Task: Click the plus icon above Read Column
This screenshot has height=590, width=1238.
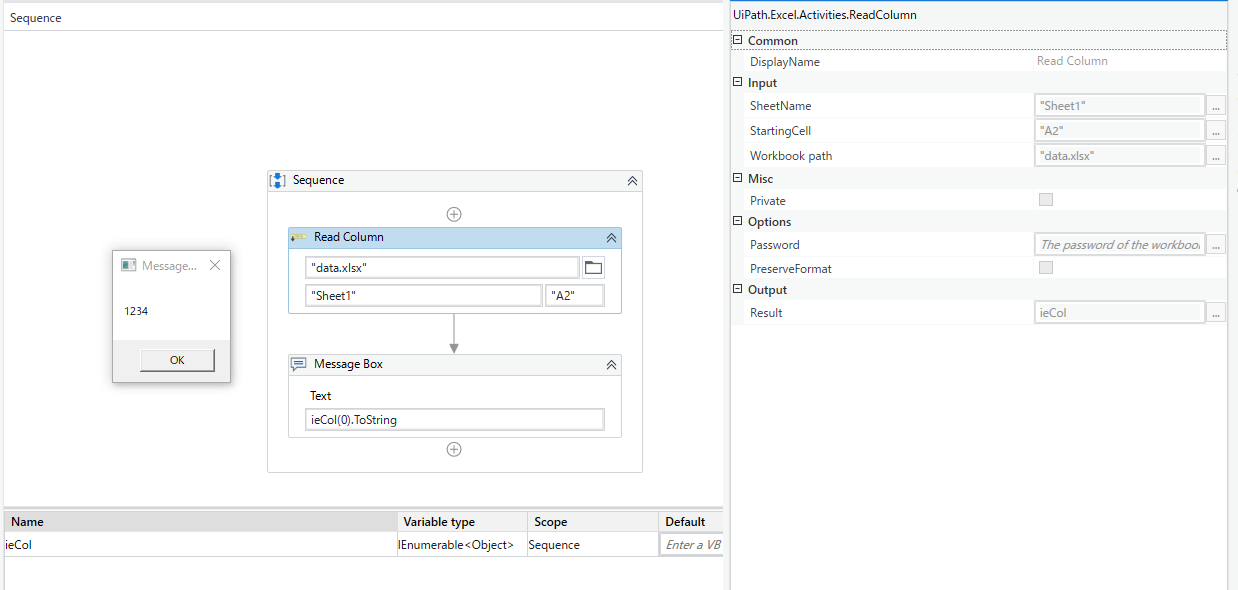Action: click(x=454, y=214)
